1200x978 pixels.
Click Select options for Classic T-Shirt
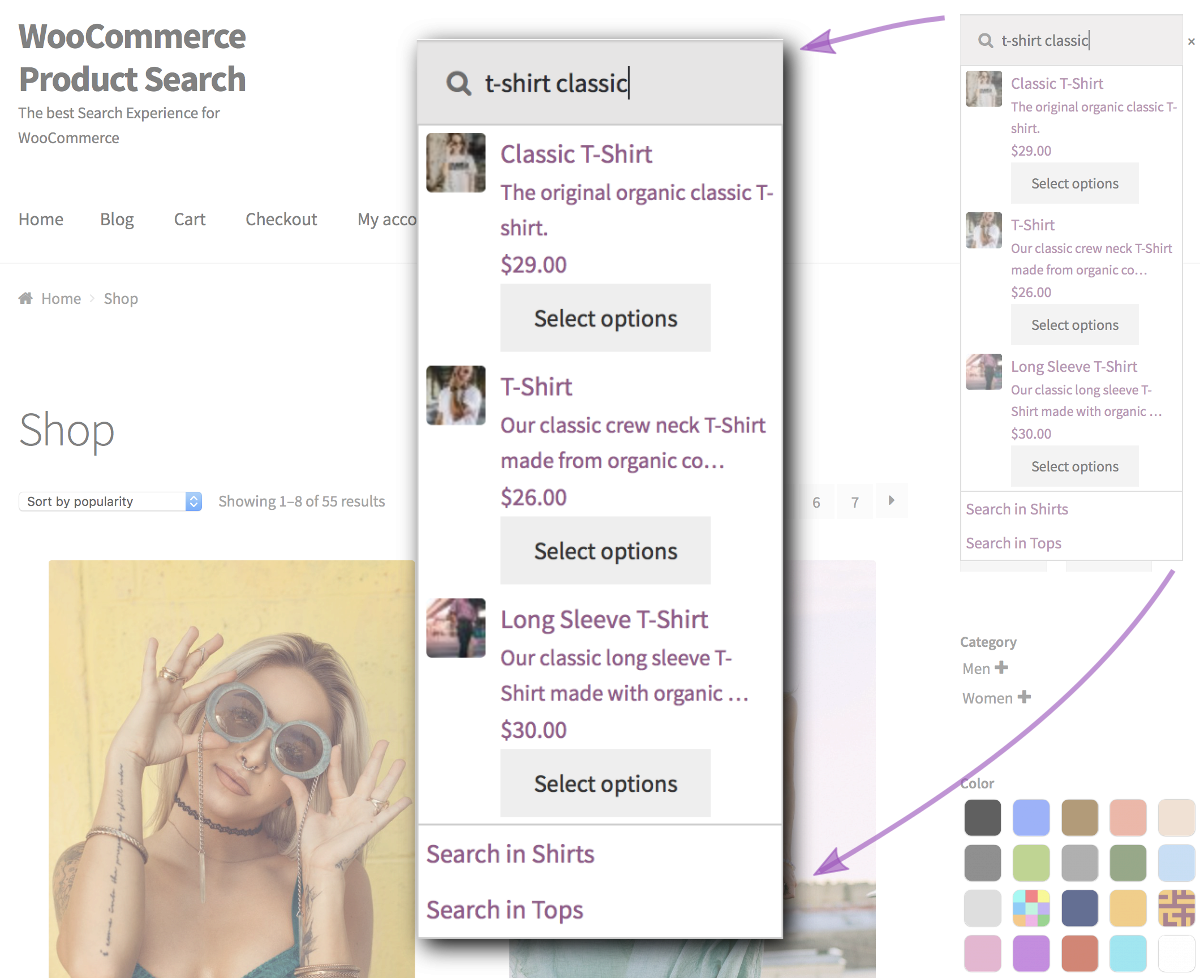605,318
